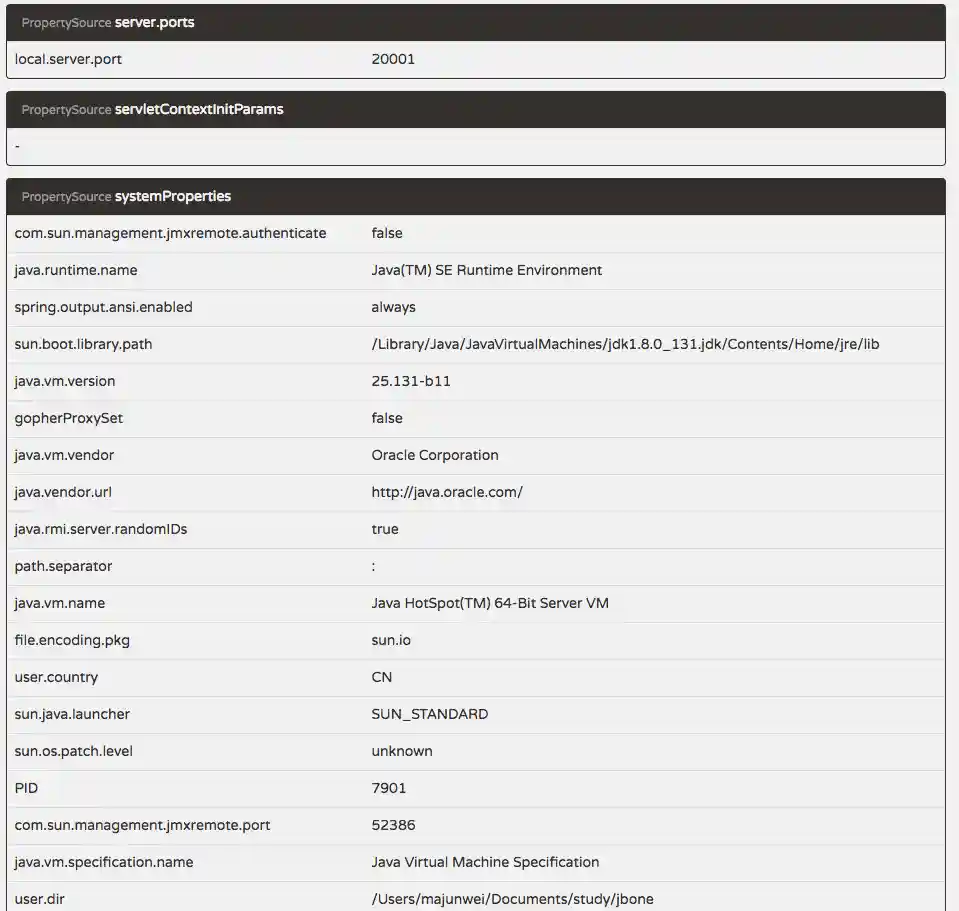Select the user.dir key

tap(39, 899)
